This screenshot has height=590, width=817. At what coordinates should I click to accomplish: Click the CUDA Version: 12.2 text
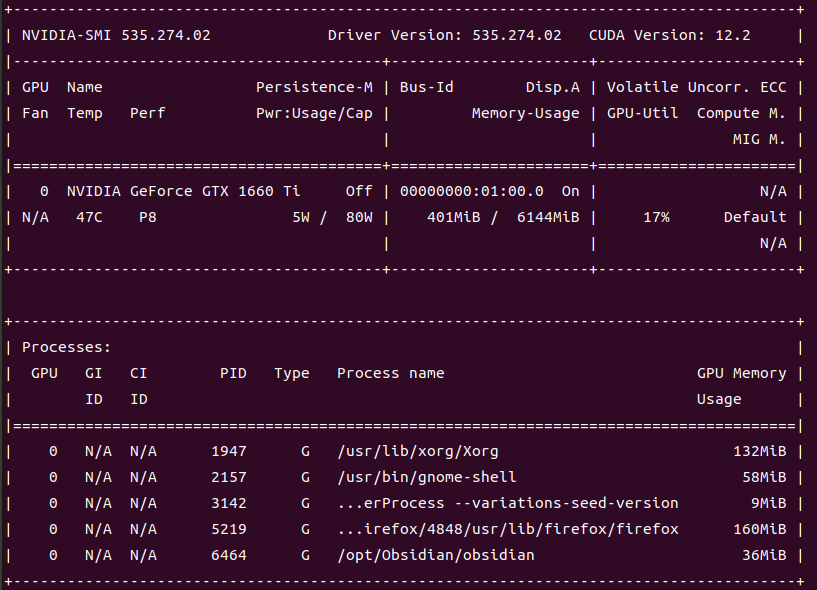tap(670, 35)
